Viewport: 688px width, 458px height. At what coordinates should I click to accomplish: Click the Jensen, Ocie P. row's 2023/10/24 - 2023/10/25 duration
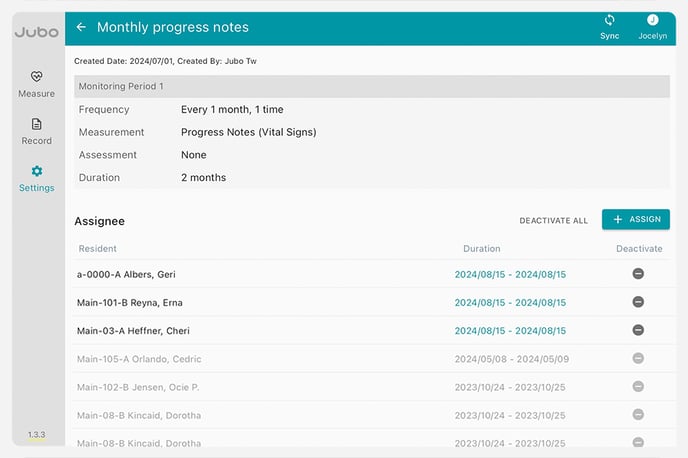[x=510, y=387]
